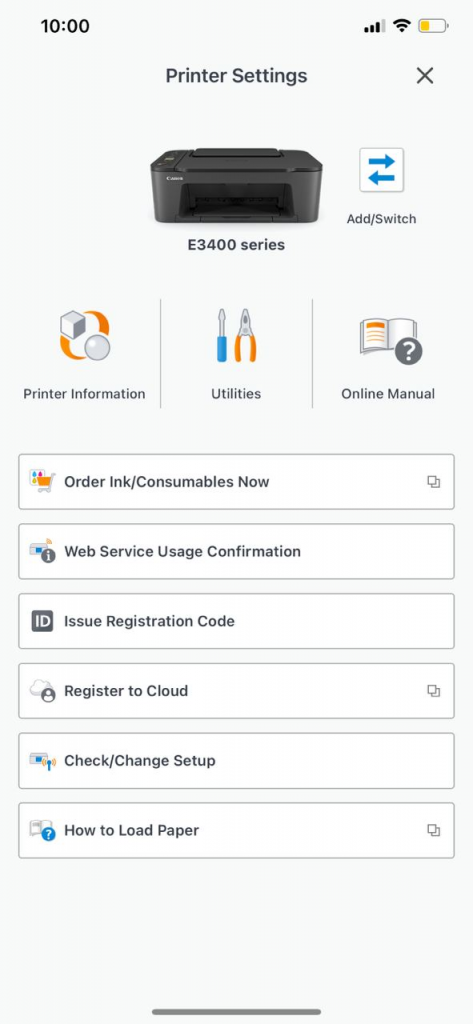Tap external link icon on Register to Cloud
This screenshot has height=1024, width=473.
click(434, 691)
